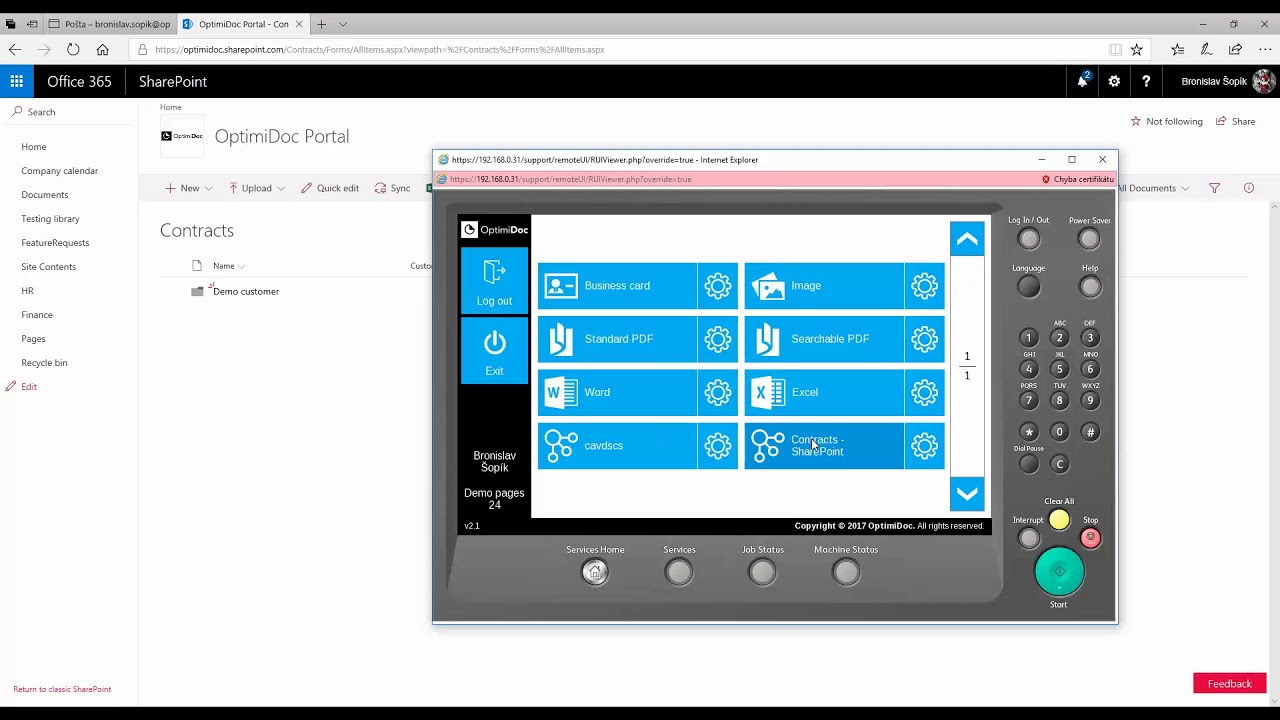The width and height of the screenshot is (1280, 720).
Task: Open FeatureRequests in left navigation
Action: 55,243
